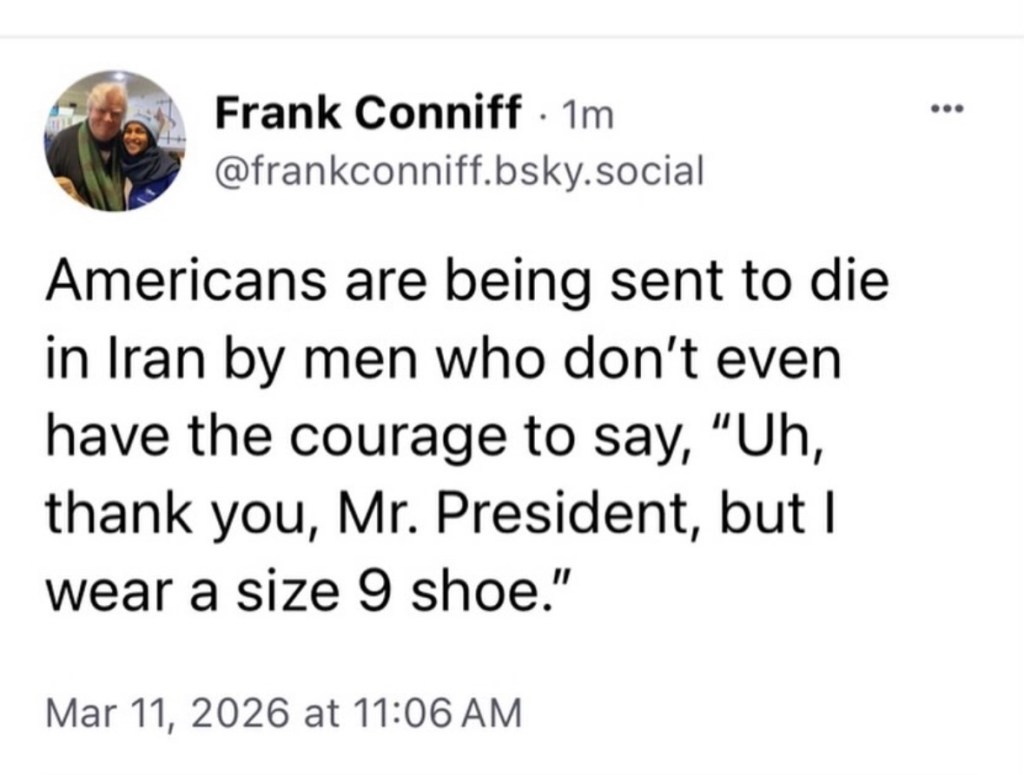Click the Mar 11, 2026 post date
1024x775 pixels.
(165, 712)
